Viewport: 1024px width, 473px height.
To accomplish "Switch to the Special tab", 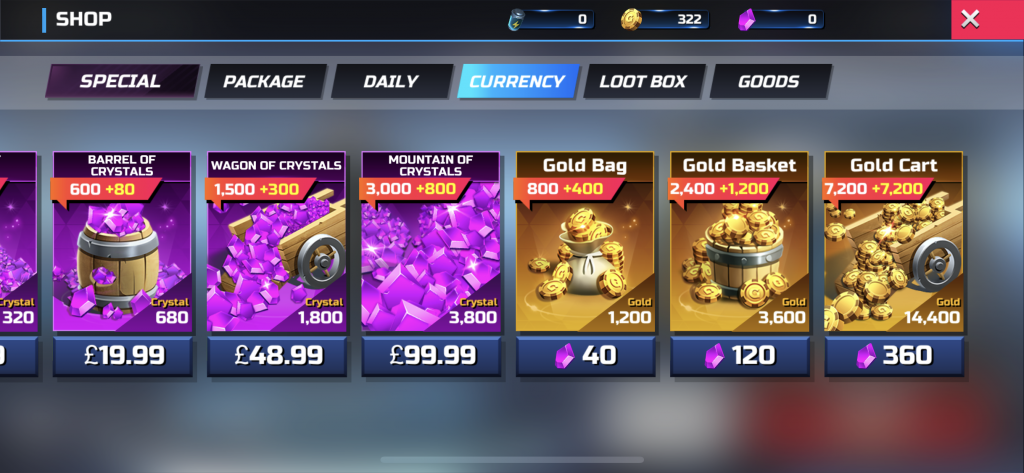I will [121, 82].
